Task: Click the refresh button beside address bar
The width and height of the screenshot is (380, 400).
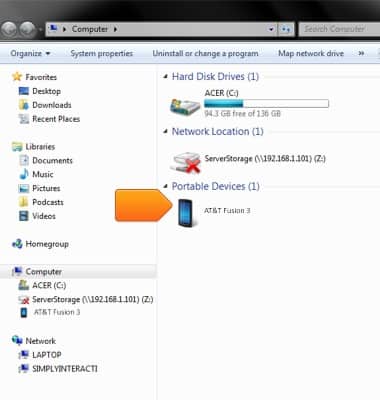Action: point(286,29)
